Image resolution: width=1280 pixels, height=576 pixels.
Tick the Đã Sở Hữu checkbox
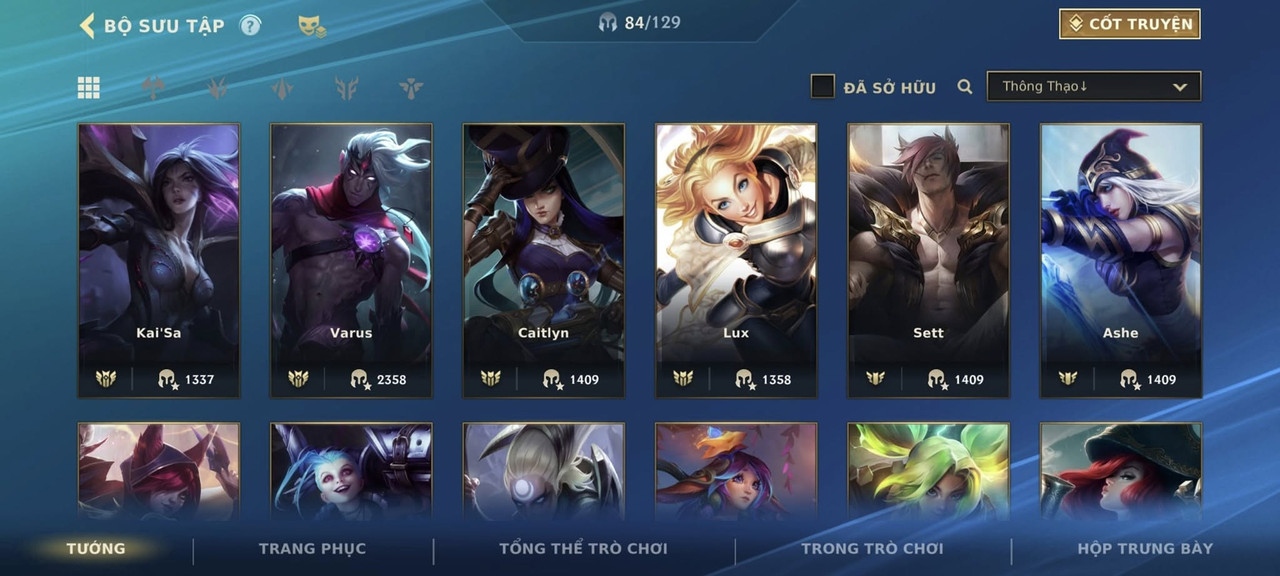pyautogui.click(x=822, y=86)
